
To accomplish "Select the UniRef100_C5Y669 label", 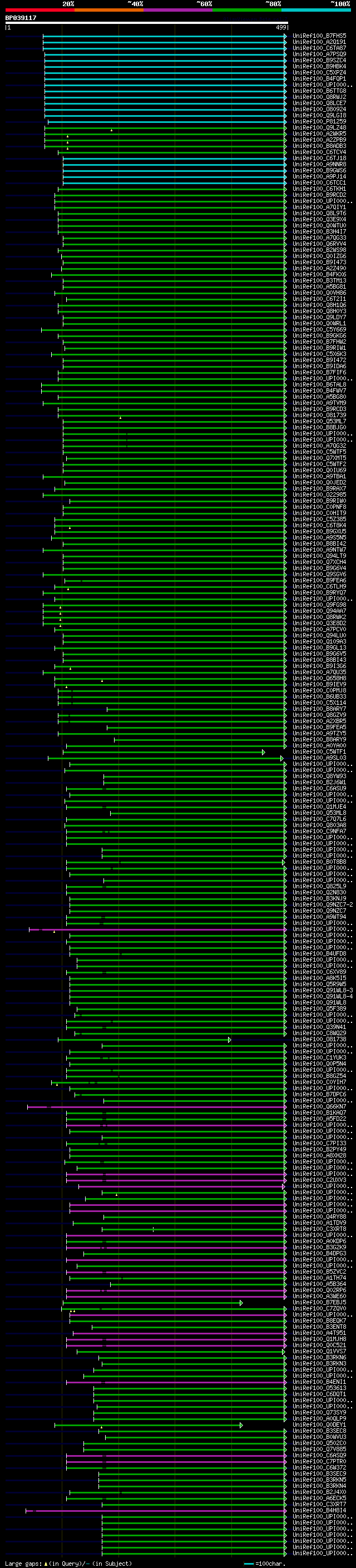I will tap(319, 329).
